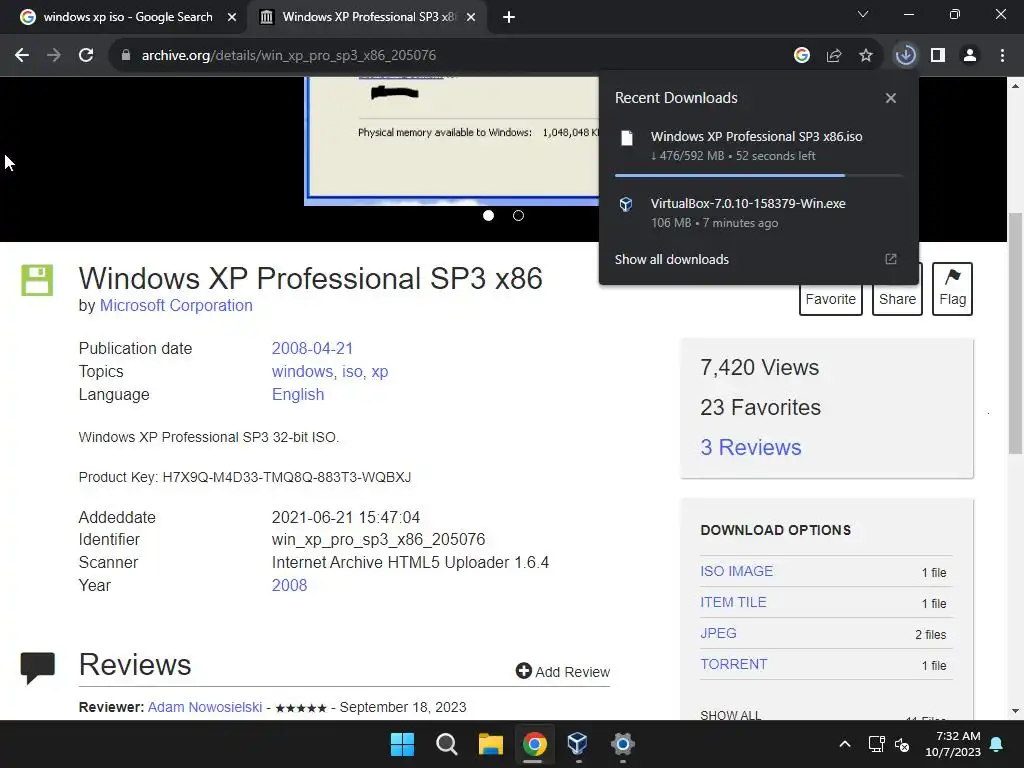
Task: View site information lock icon
Action: [x=126, y=56]
